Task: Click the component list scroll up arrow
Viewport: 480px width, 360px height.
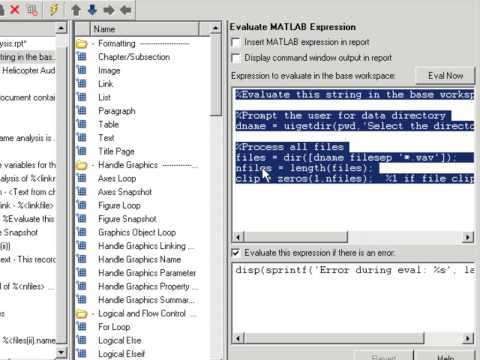Action: click(x=215, y=28)
